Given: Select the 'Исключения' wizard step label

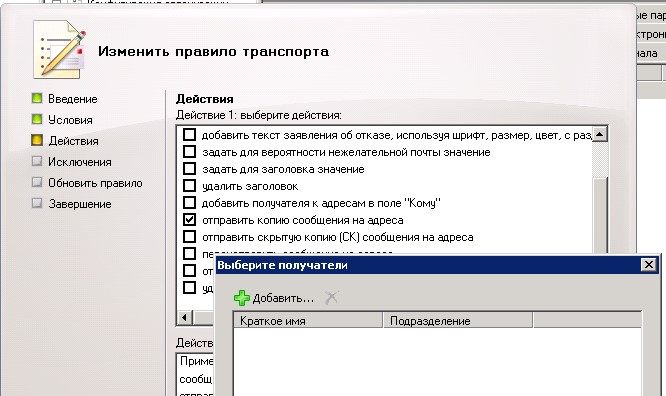Looking at the screenshot, I should click(x=80, y=162).
